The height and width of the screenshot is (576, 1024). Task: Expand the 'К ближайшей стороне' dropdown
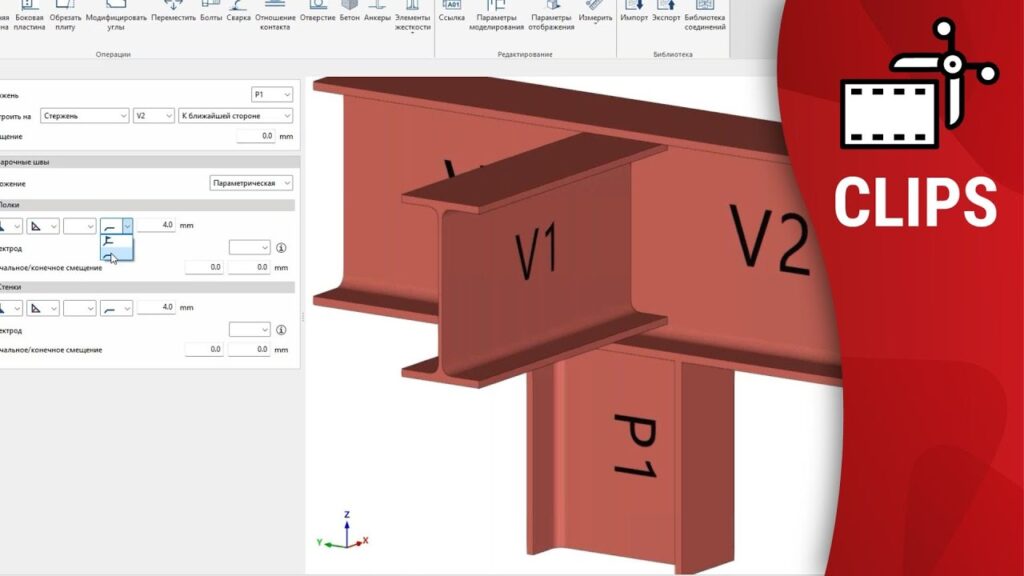(x=235, y=116)
